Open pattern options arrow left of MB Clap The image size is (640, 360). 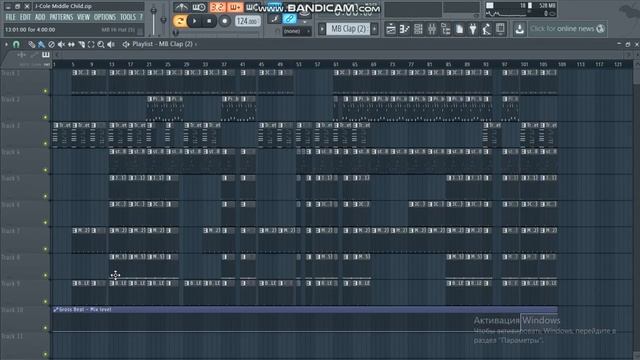click(322, 29)
